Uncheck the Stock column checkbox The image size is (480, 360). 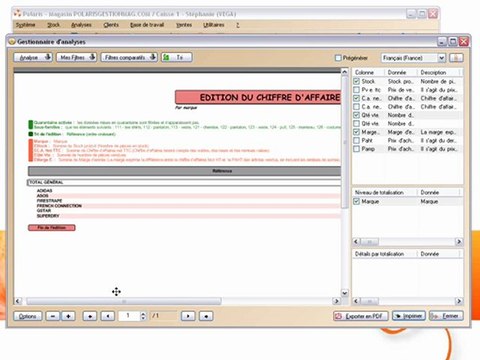pos(356,81)
